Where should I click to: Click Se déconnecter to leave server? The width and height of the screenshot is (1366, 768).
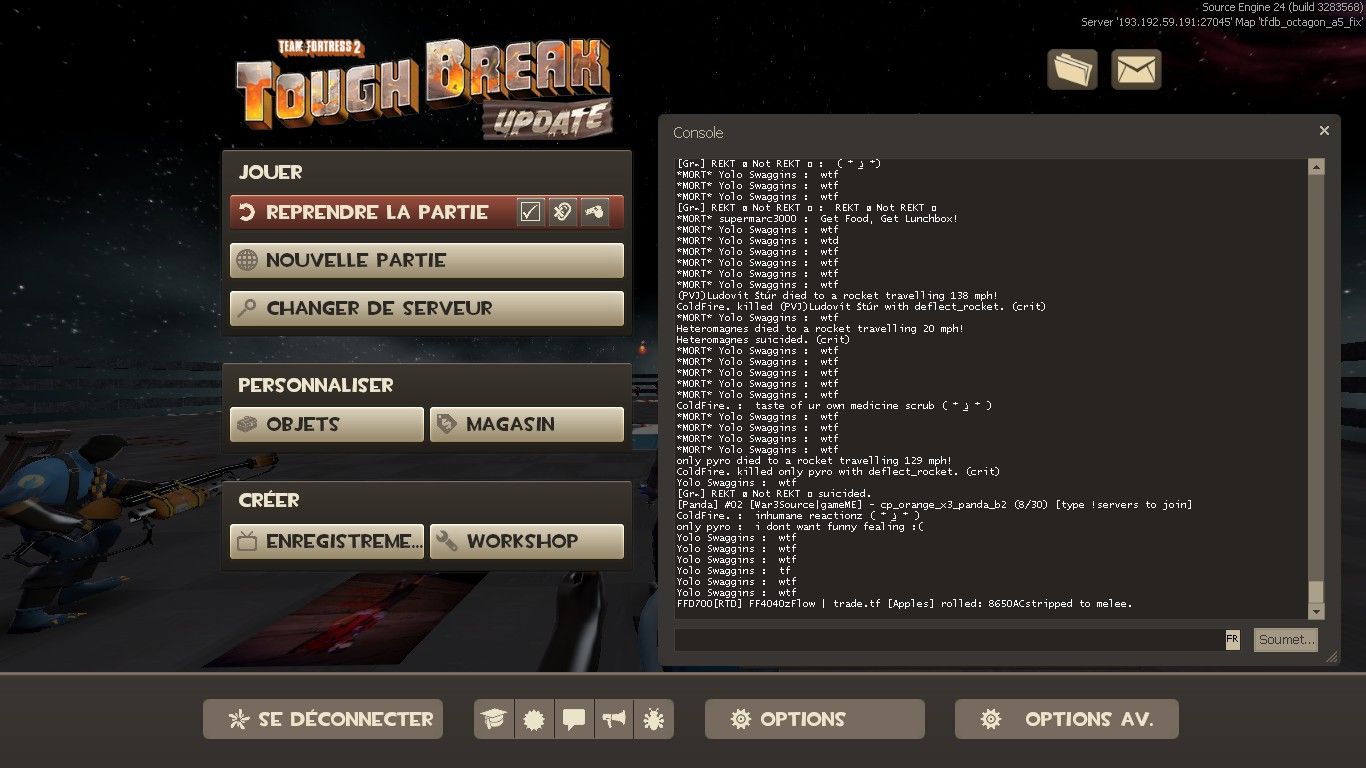click(x=323, y=719)
